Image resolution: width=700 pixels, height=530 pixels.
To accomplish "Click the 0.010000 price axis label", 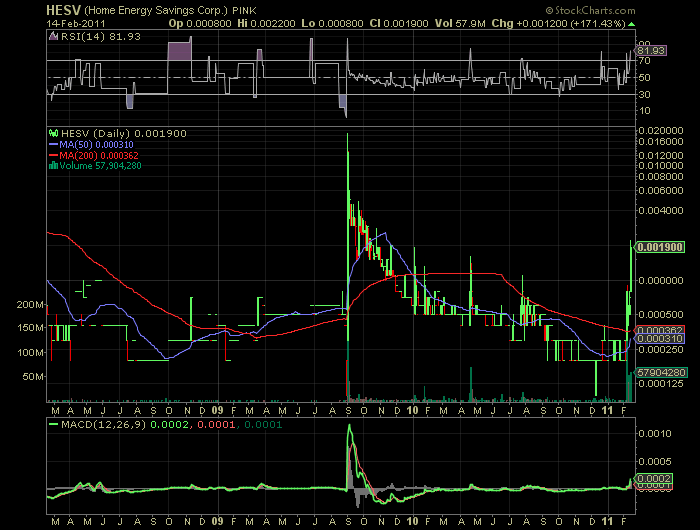I will point(661,165).
